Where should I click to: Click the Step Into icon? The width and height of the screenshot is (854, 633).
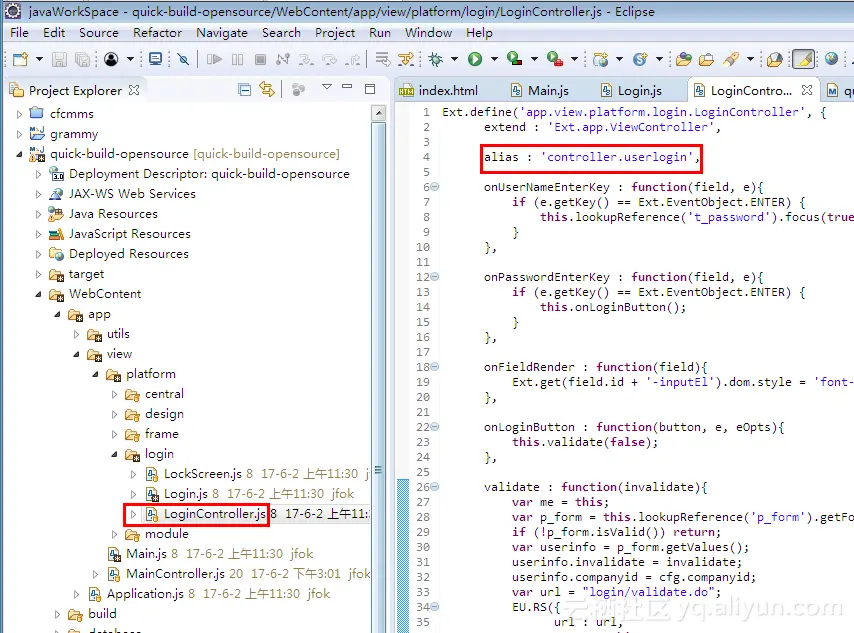306,59
